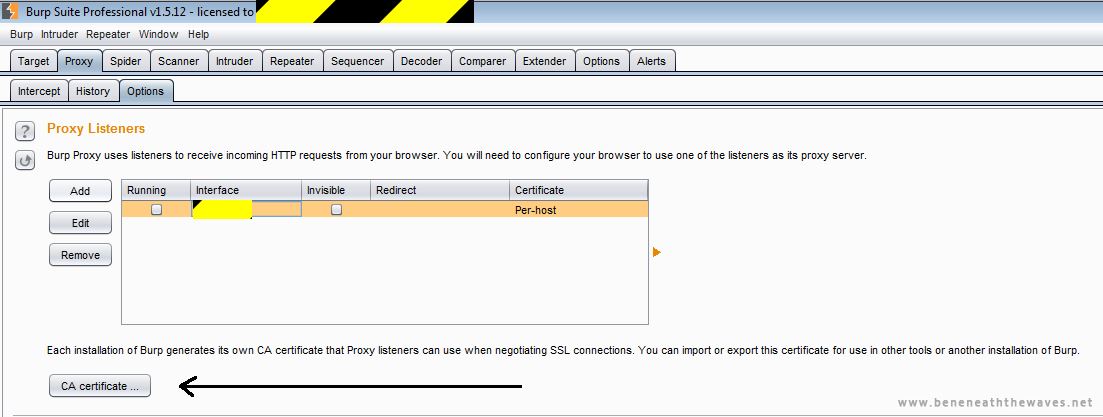Click the Remove listener button

coord(80,255)
